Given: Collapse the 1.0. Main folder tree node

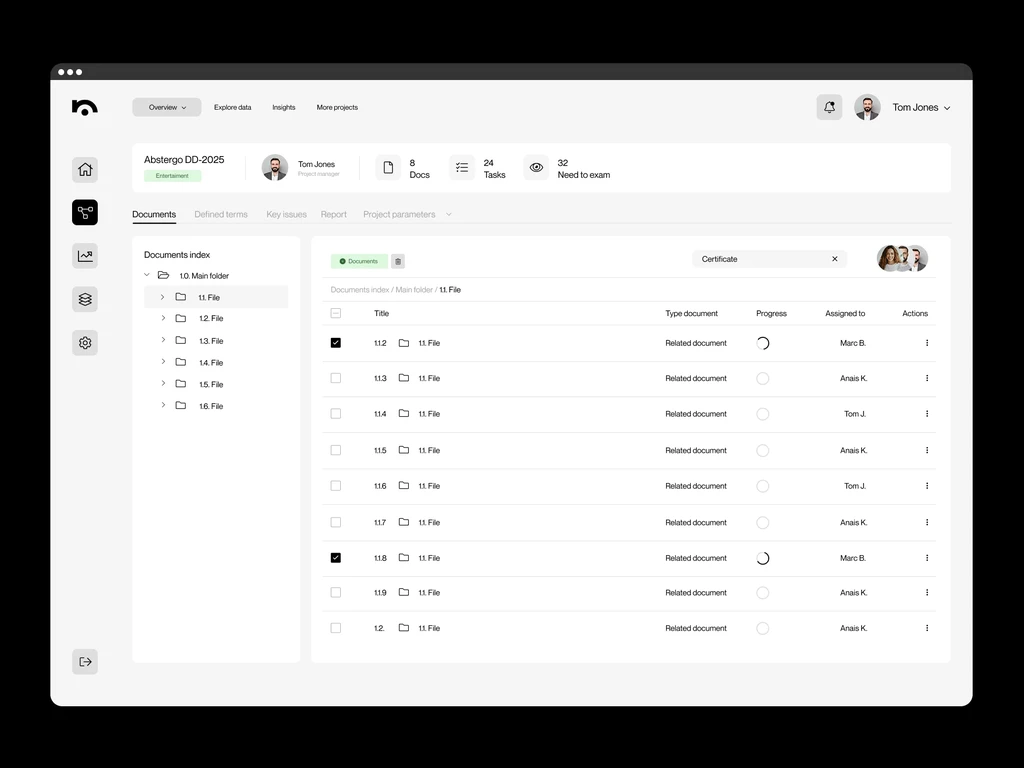Looking at the screenshot, I should pos(147,276).
